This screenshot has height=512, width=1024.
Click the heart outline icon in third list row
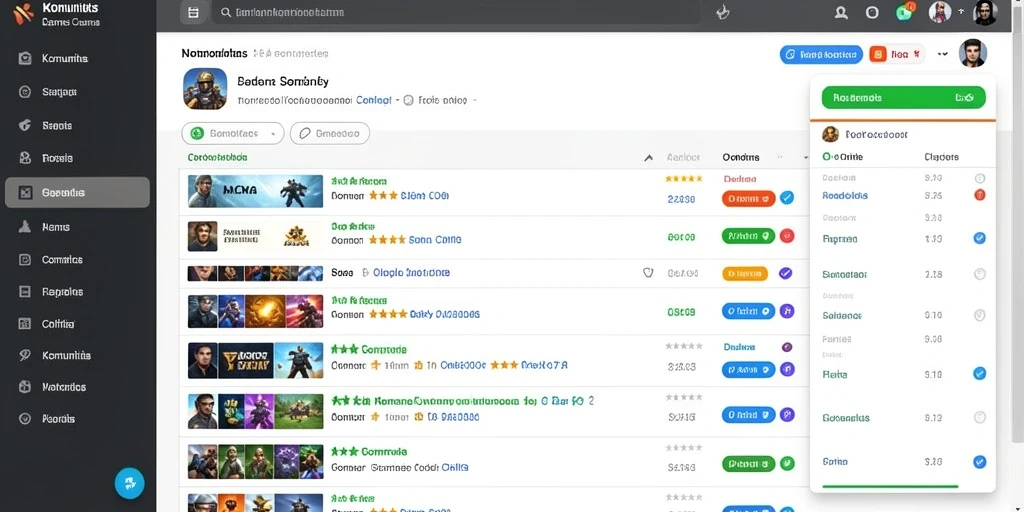pyautogui.click(x=648, y=273)
